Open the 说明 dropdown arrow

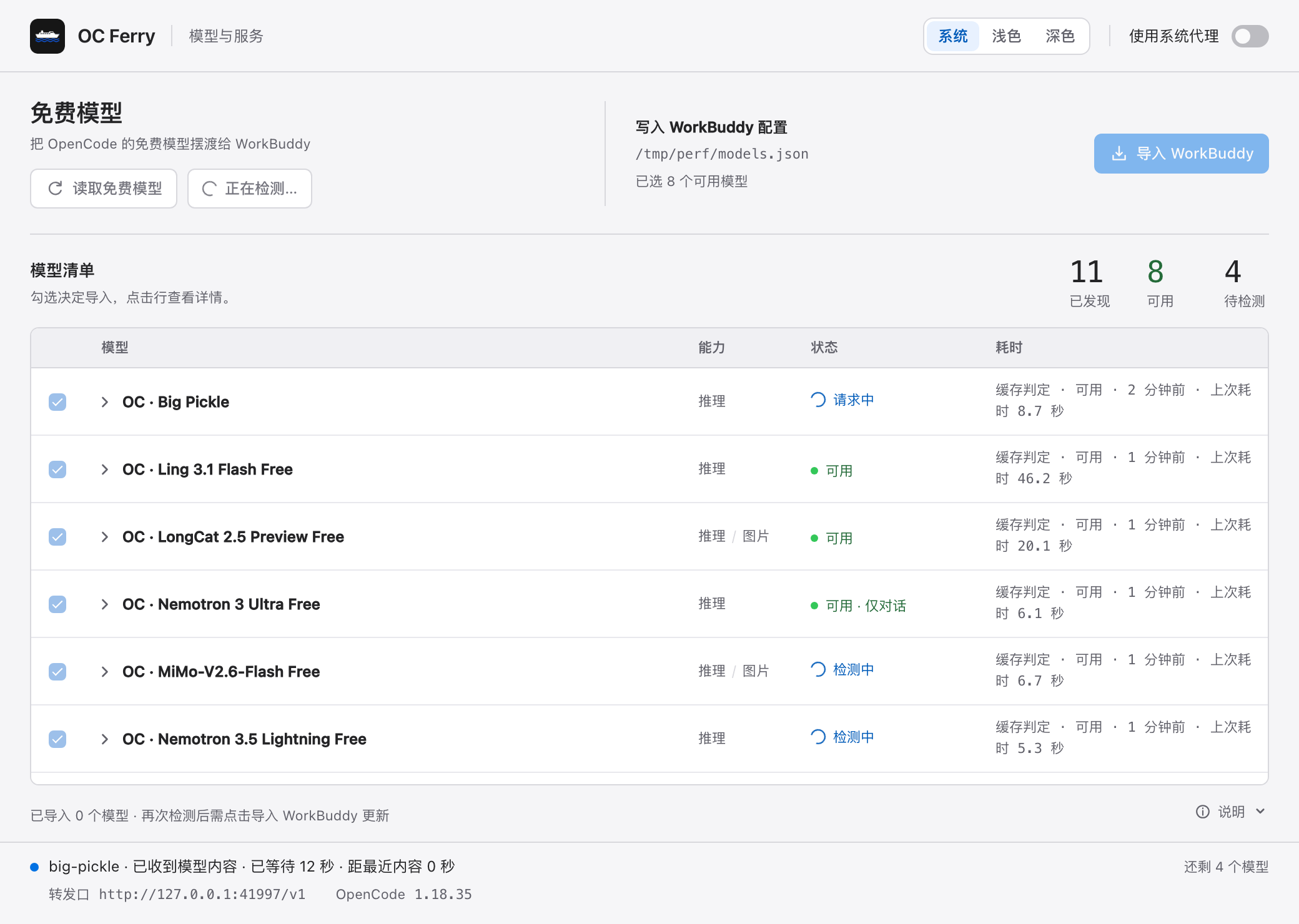click(1260, 812)
